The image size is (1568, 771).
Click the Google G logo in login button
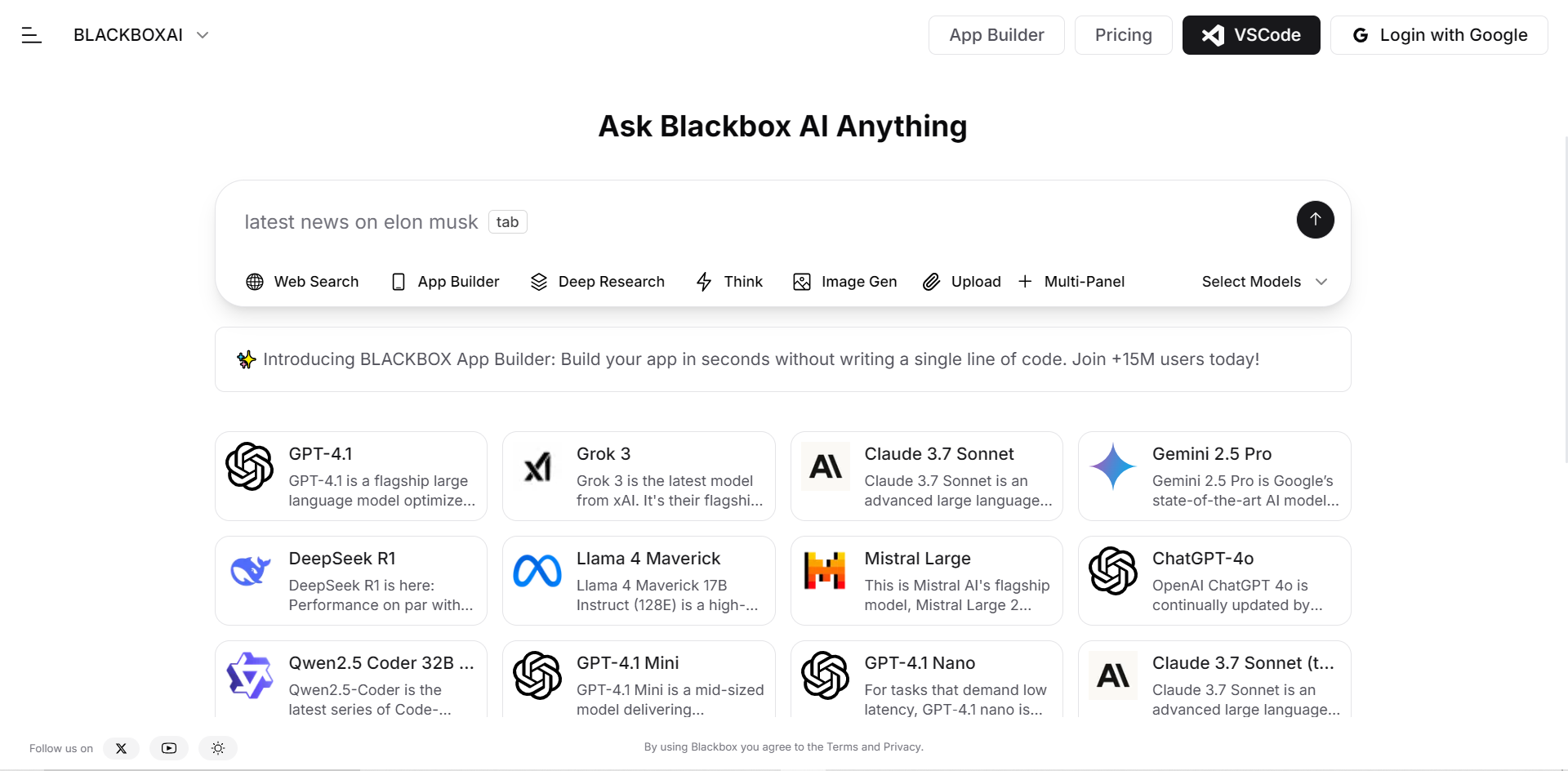coord(1361,35)
